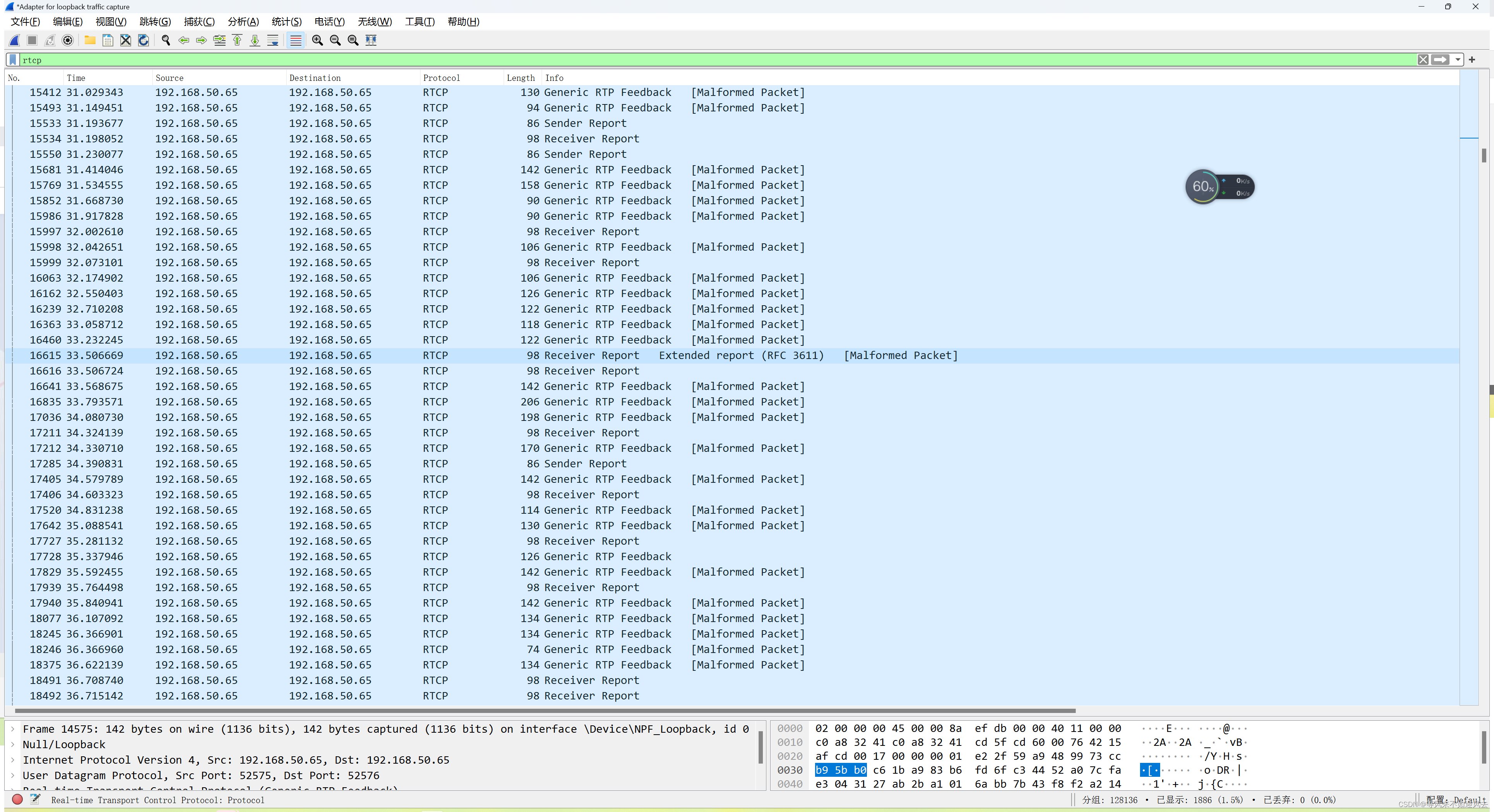The image size is (1494, 812).
Task: Click the find packet magnifier icon
Action: pos(166,40)
